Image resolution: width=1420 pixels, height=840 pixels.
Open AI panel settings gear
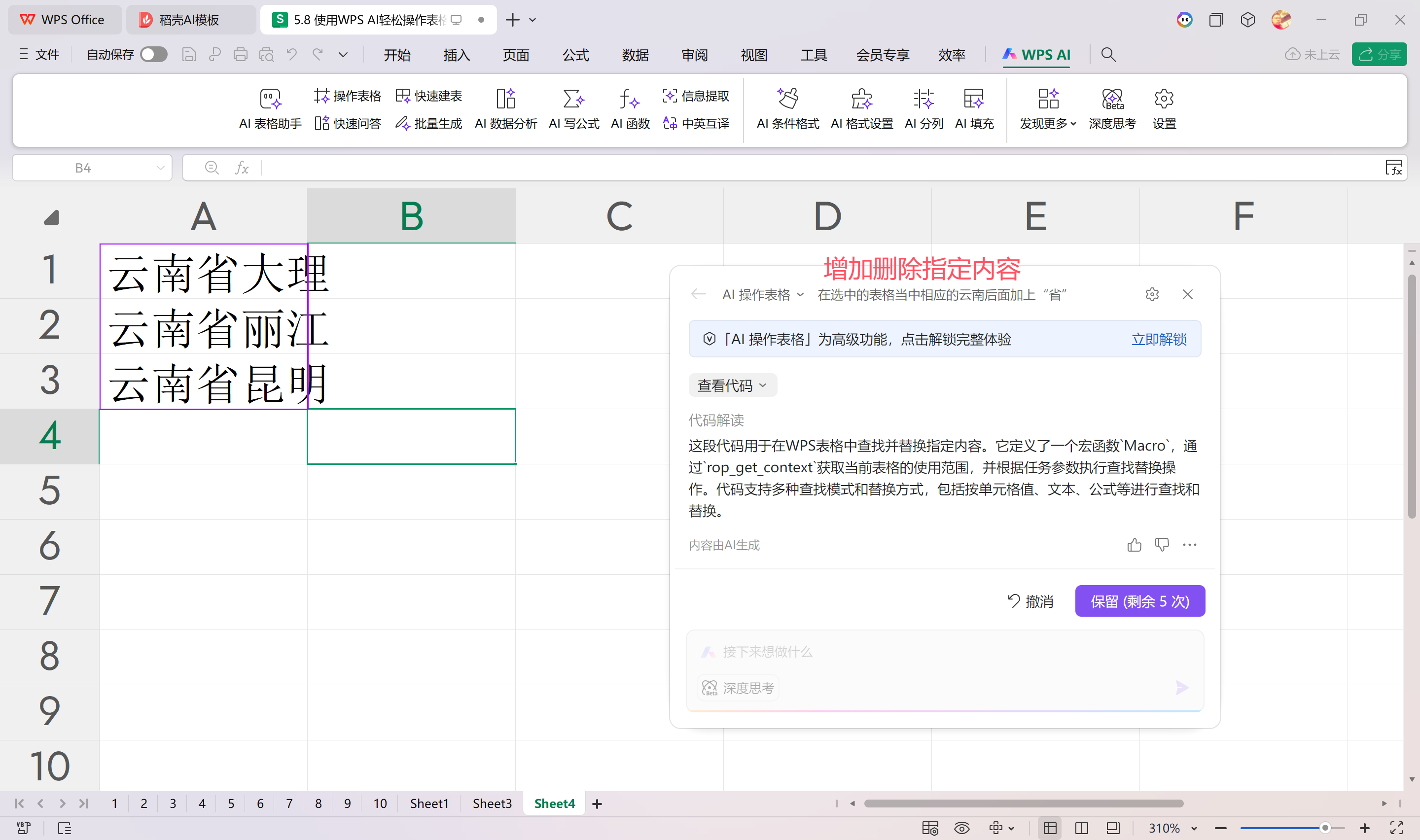pyautogui.click(x=1152, y=294)
